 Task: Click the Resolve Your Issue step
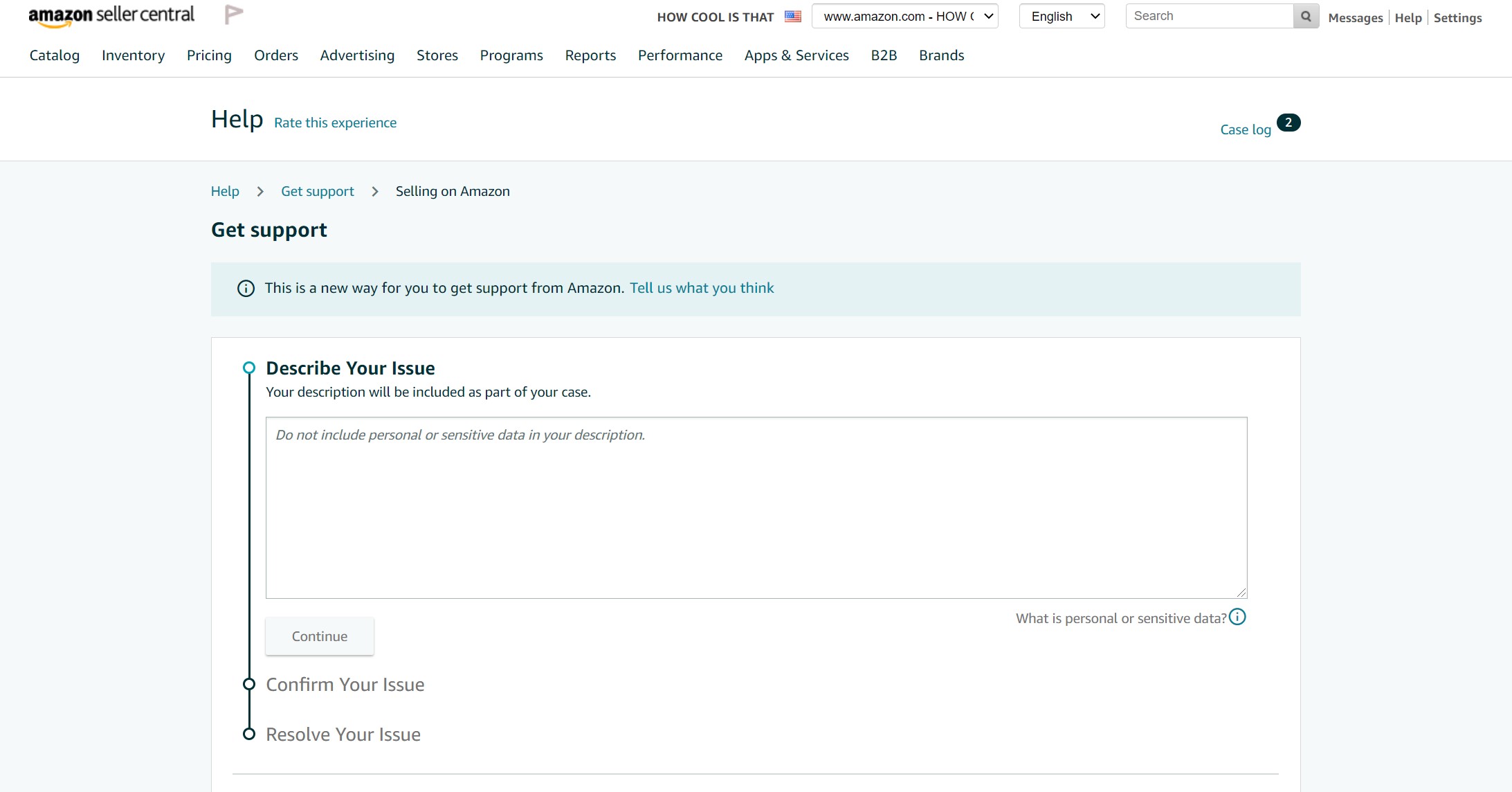343,735
